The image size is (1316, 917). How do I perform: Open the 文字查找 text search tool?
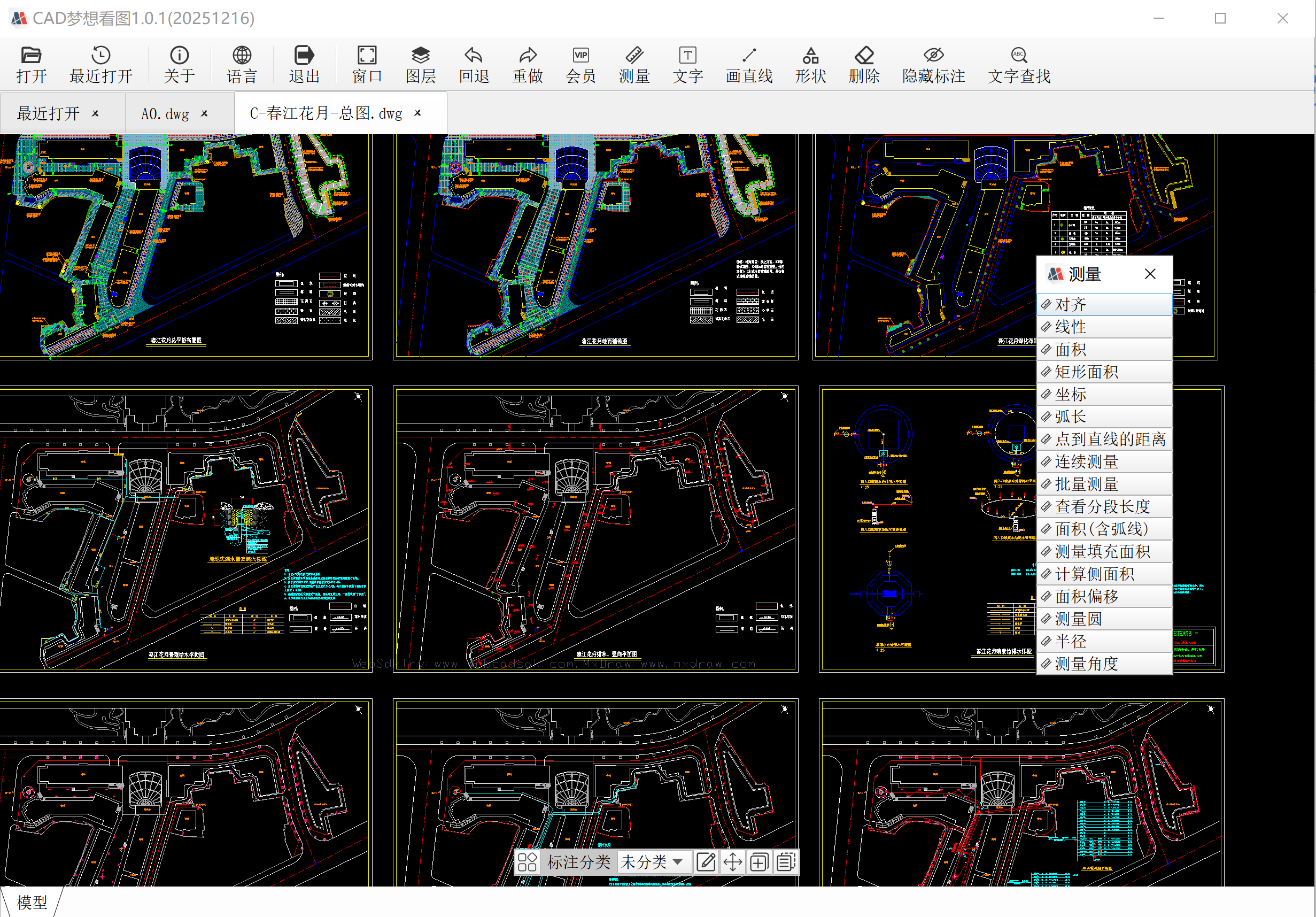[1018, 64]
